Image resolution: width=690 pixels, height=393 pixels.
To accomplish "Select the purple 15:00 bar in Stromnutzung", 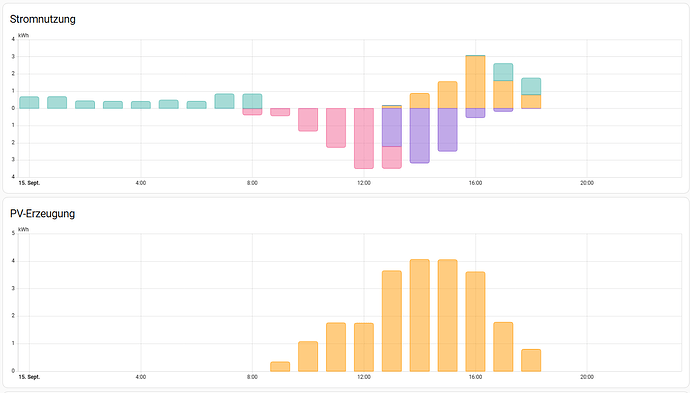I will (x=448, y=130).
